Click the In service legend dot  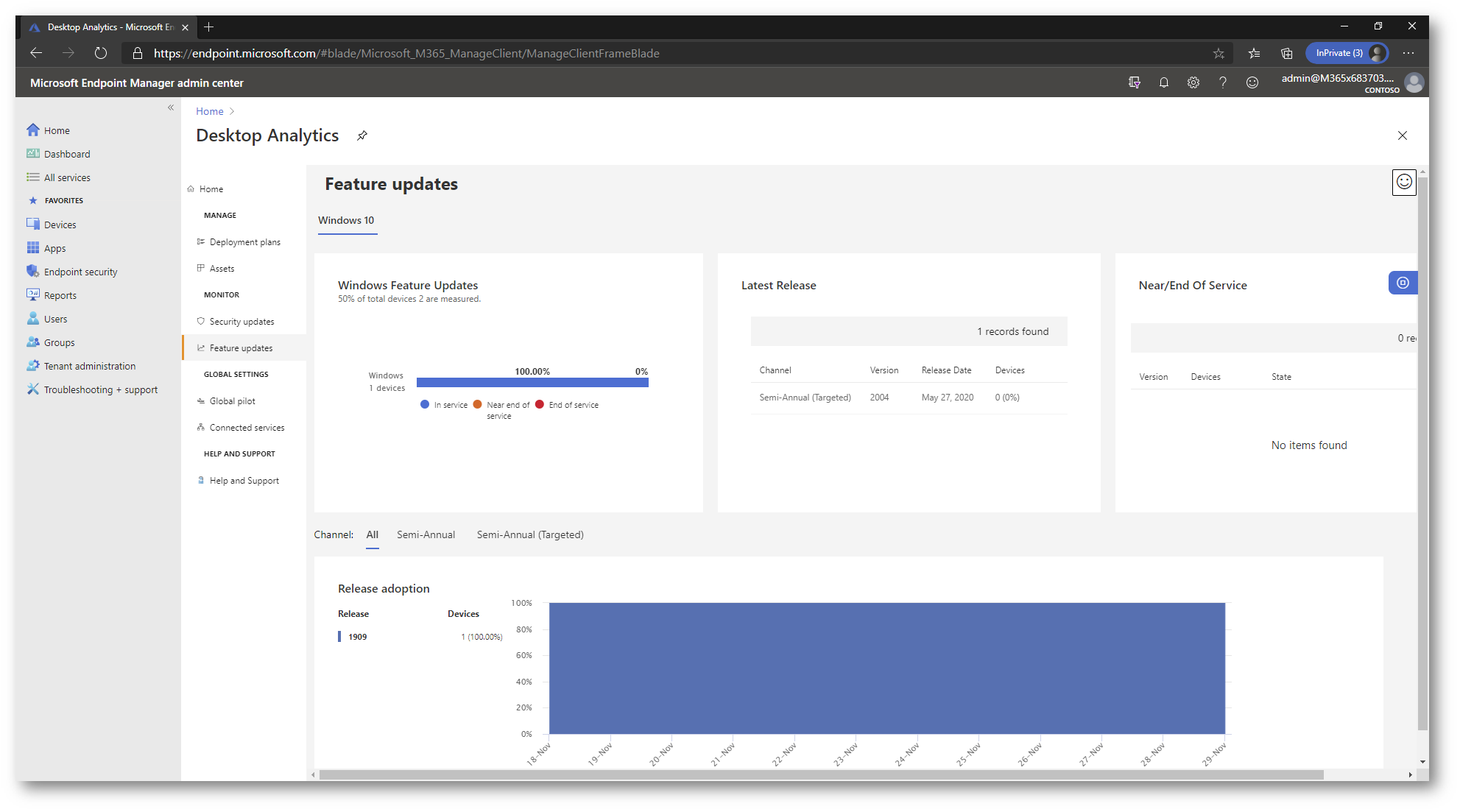pos(425,404)
